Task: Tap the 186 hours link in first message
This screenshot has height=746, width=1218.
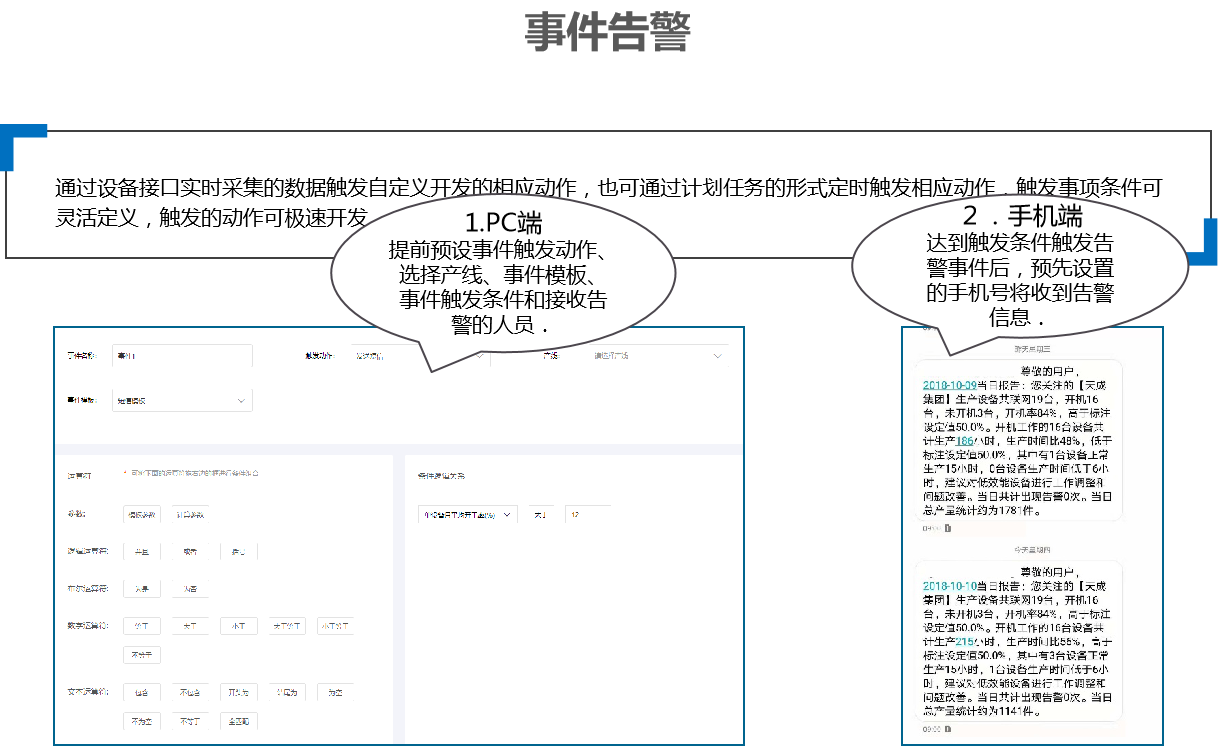Action: click(964, 440)
